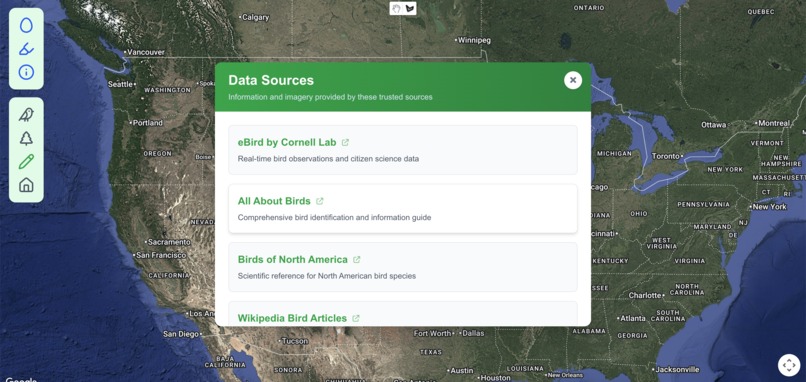Click the QUEBEC province label on the map
Viewport: 806px width, 382px height.
[762, 11]
